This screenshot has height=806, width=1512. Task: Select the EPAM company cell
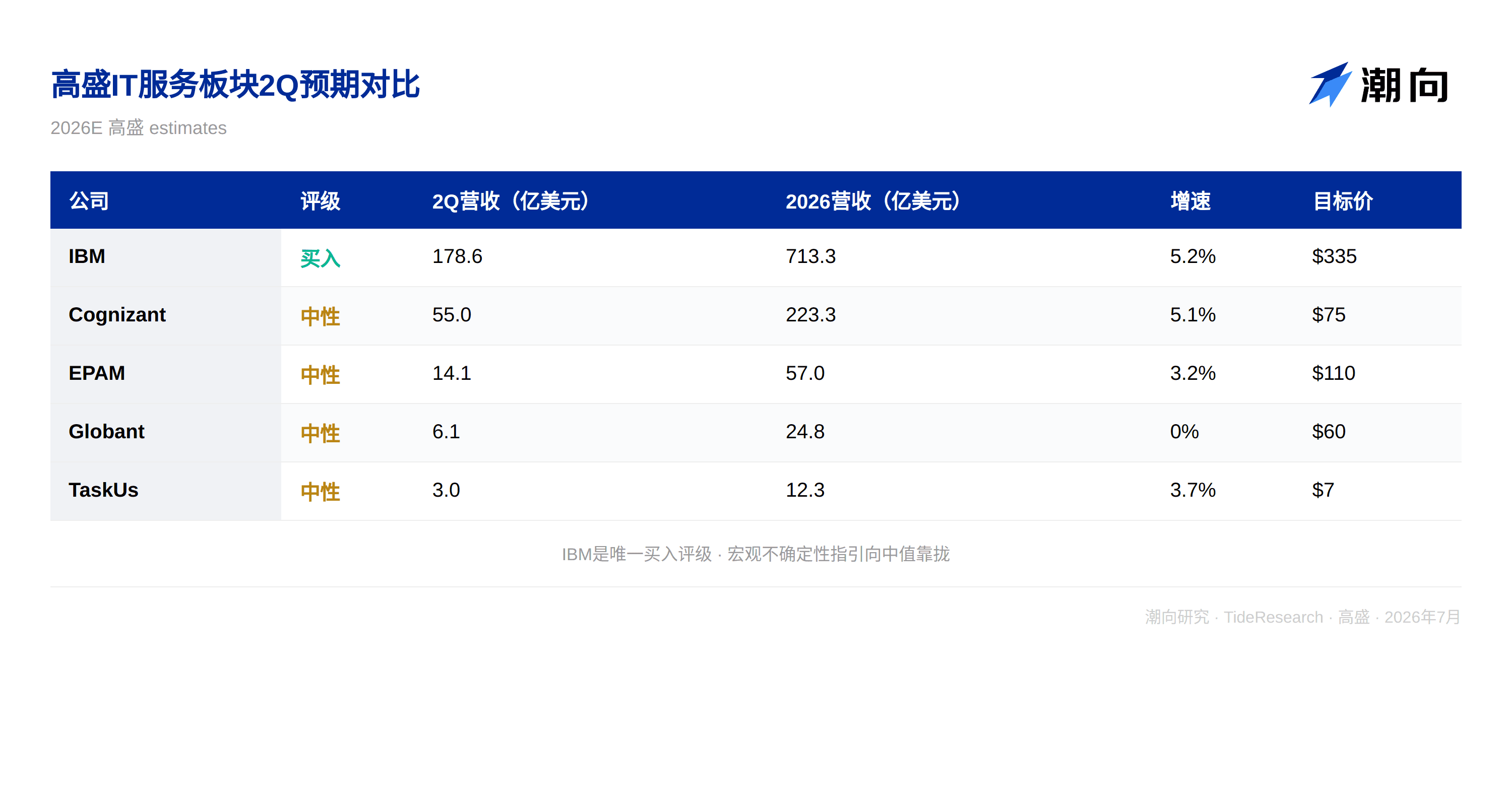coord(165,374)
